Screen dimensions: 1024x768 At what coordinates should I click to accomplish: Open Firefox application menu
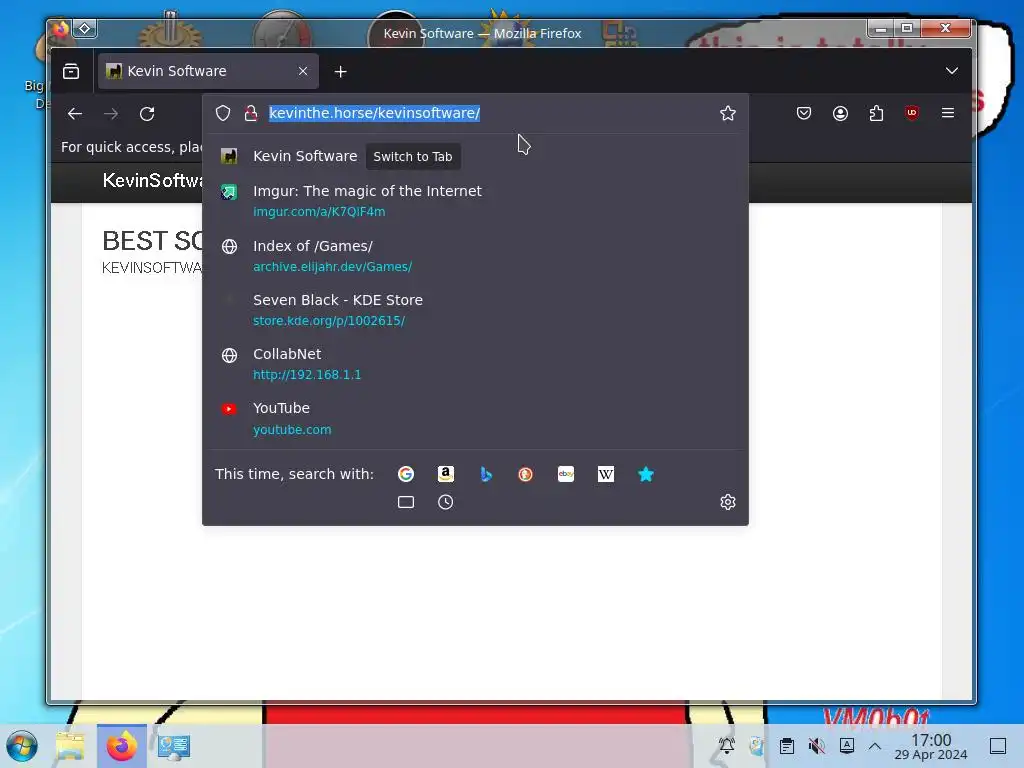click(x=948, y=113)
